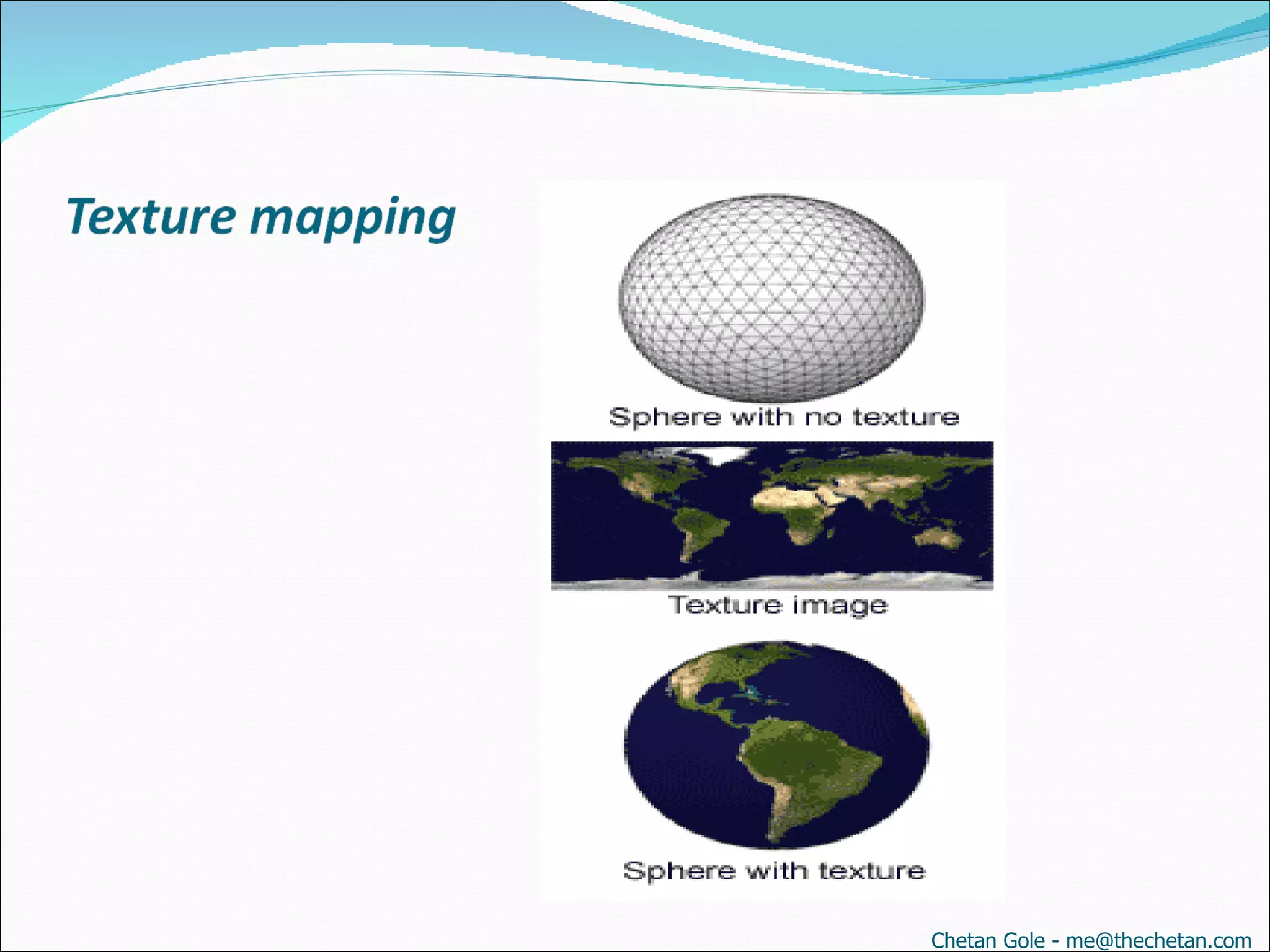Viewport: 1270px width, 952px height.
Task: Open the me@thechetan.com email link
Action: click(x=1158, y=940)
